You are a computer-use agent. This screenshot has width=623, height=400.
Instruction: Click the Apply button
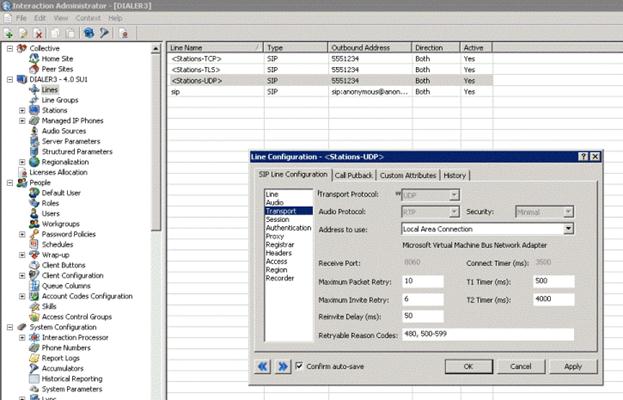(573, 367)
